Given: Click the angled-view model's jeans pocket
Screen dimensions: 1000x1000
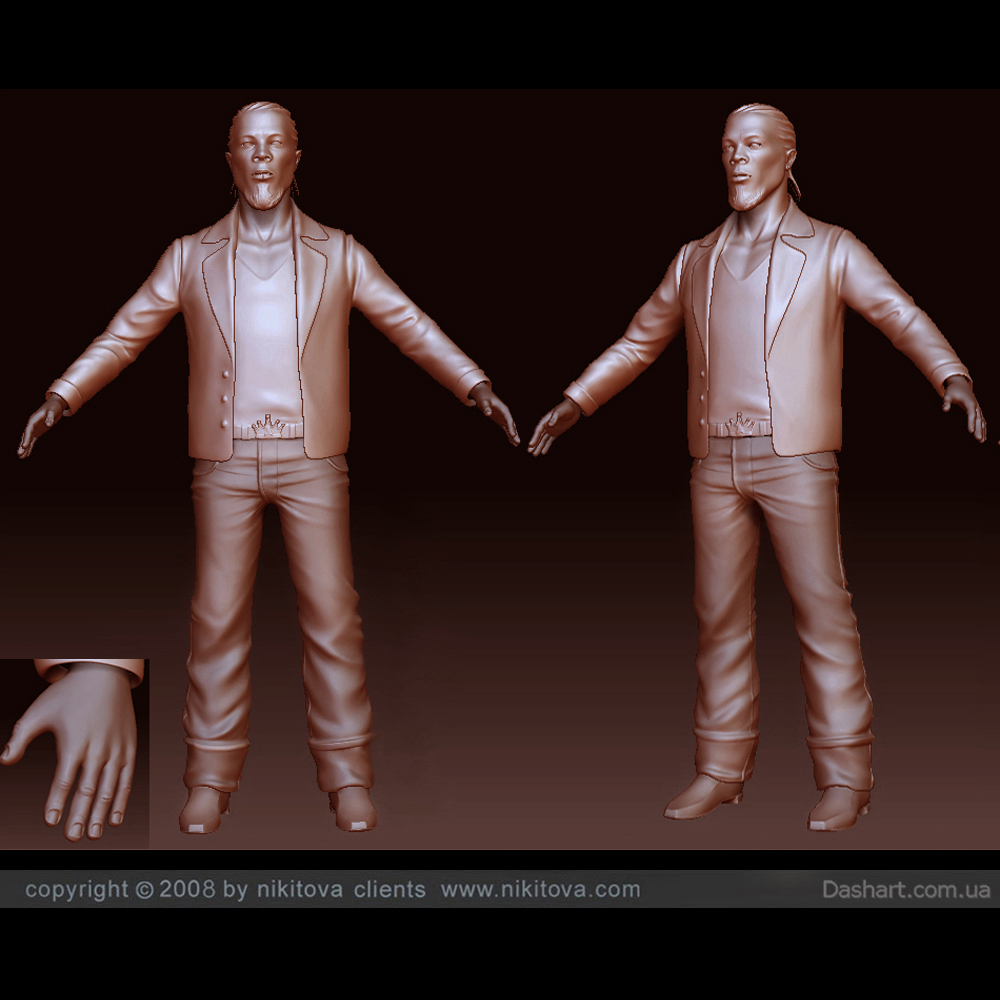Looking at the screenshot, I should 817,462.
